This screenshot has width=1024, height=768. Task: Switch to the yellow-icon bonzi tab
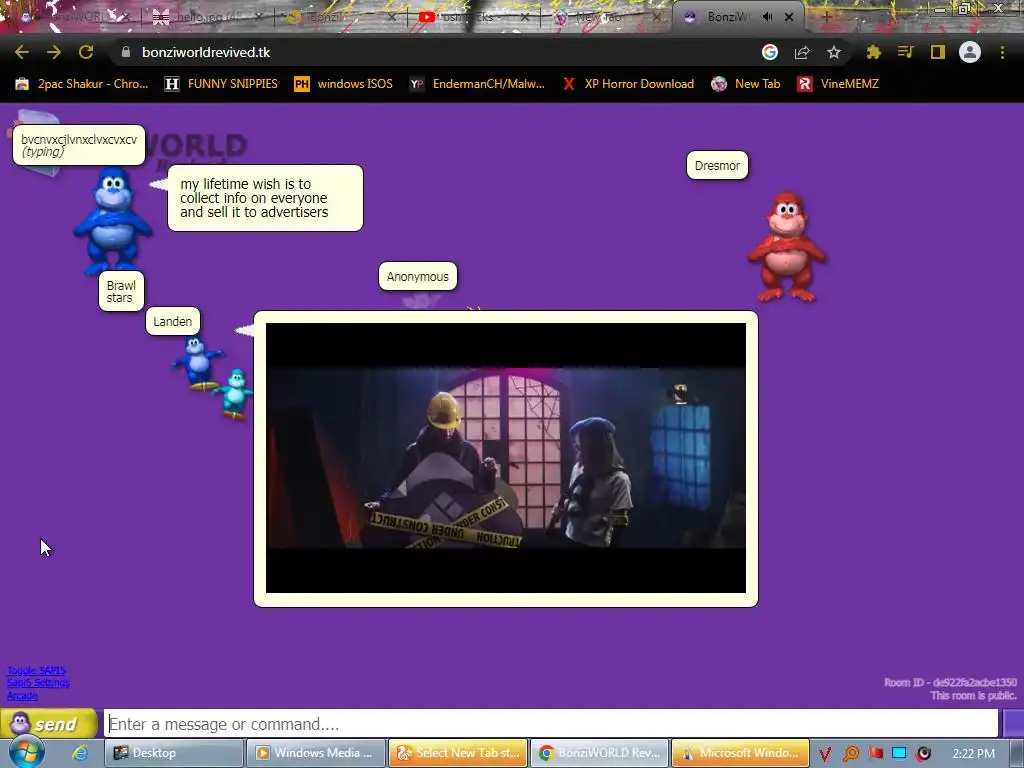pyautogui.click(x=341, y=17)
